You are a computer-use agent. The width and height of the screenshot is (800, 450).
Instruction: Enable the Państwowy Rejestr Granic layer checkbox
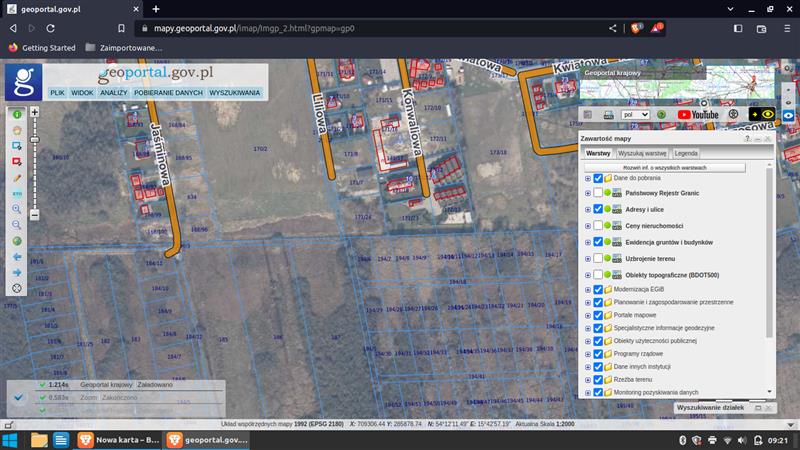click(x=598, y=193)
